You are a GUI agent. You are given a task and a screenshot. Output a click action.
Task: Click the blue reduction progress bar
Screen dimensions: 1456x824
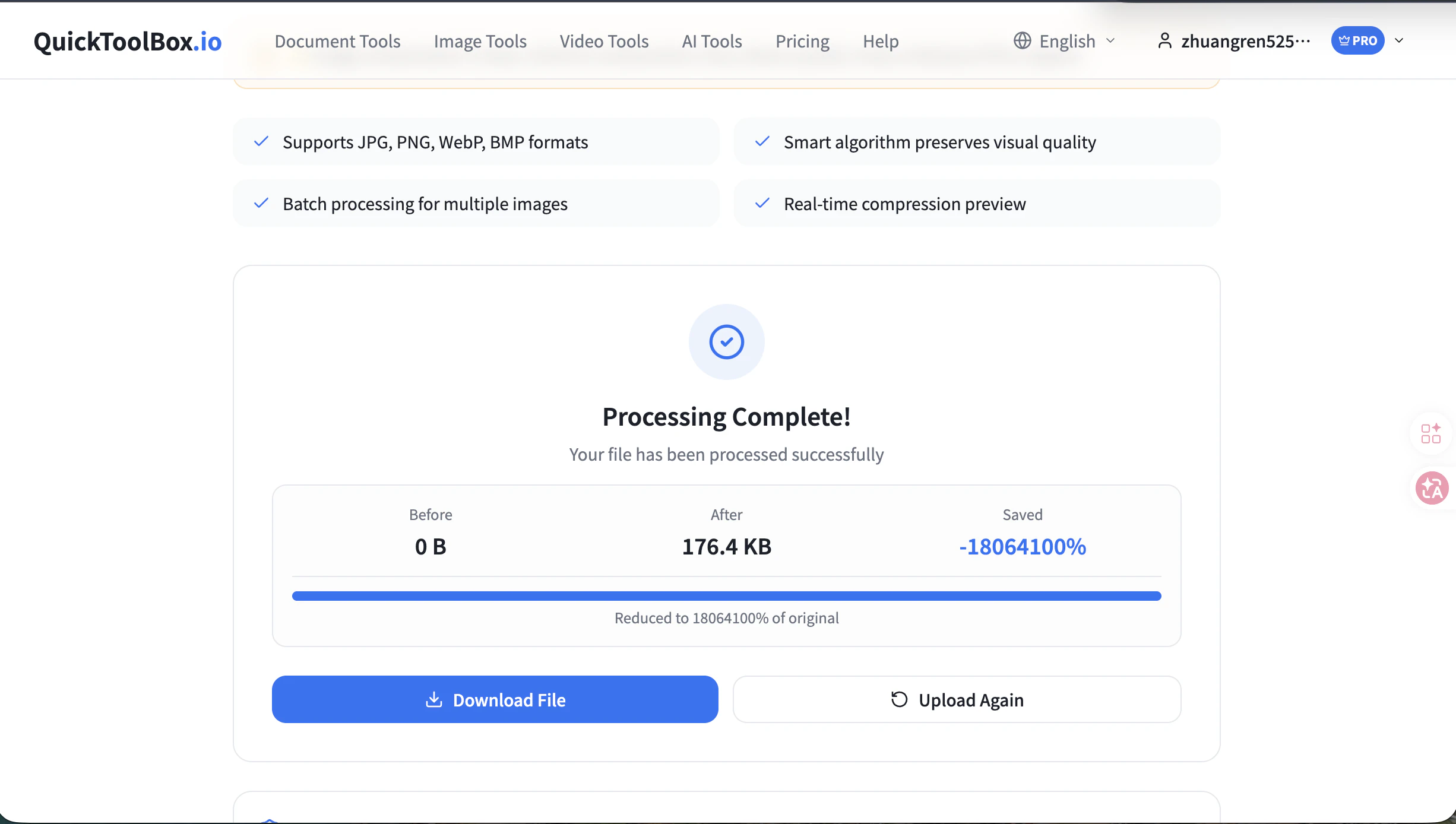(x=726, y=595)
